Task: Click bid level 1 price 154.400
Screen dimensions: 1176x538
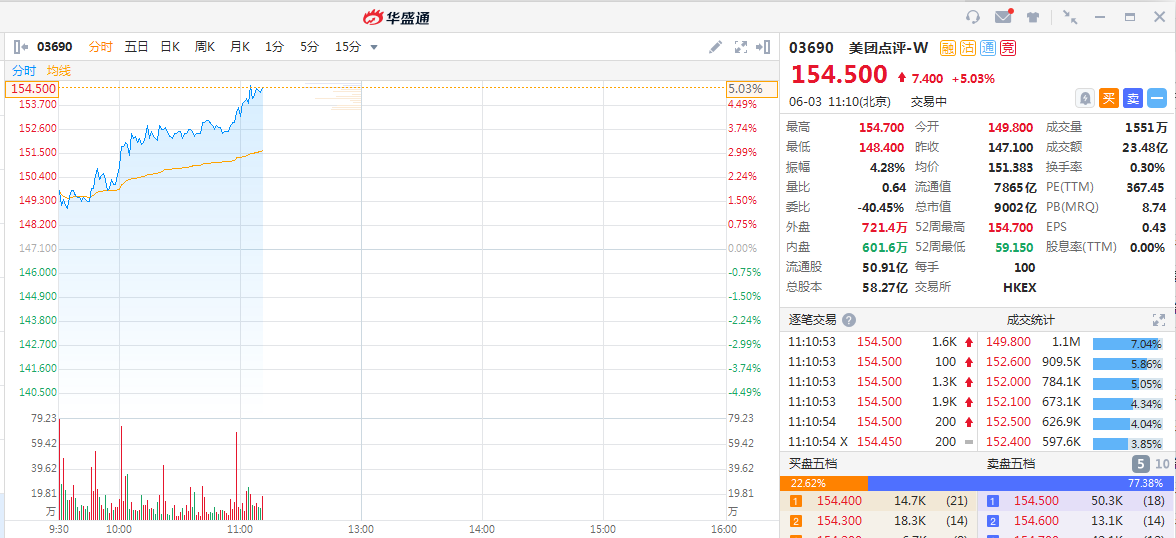Action: 839,501
